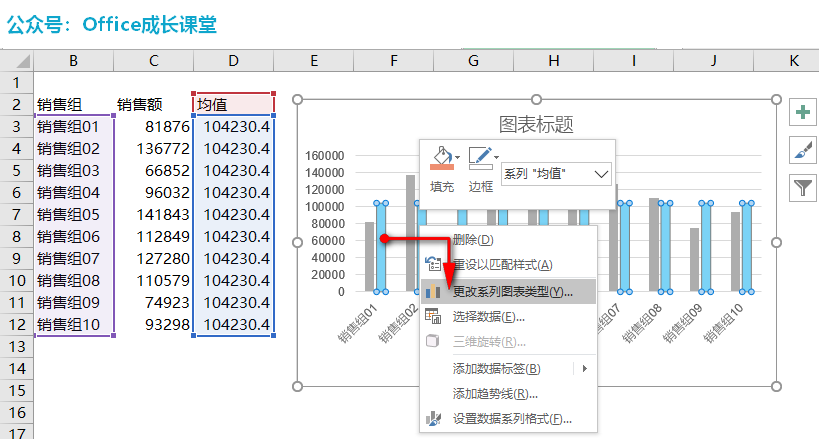Select cell with value 81876
The image size is (819, 439).
(154, 126)
